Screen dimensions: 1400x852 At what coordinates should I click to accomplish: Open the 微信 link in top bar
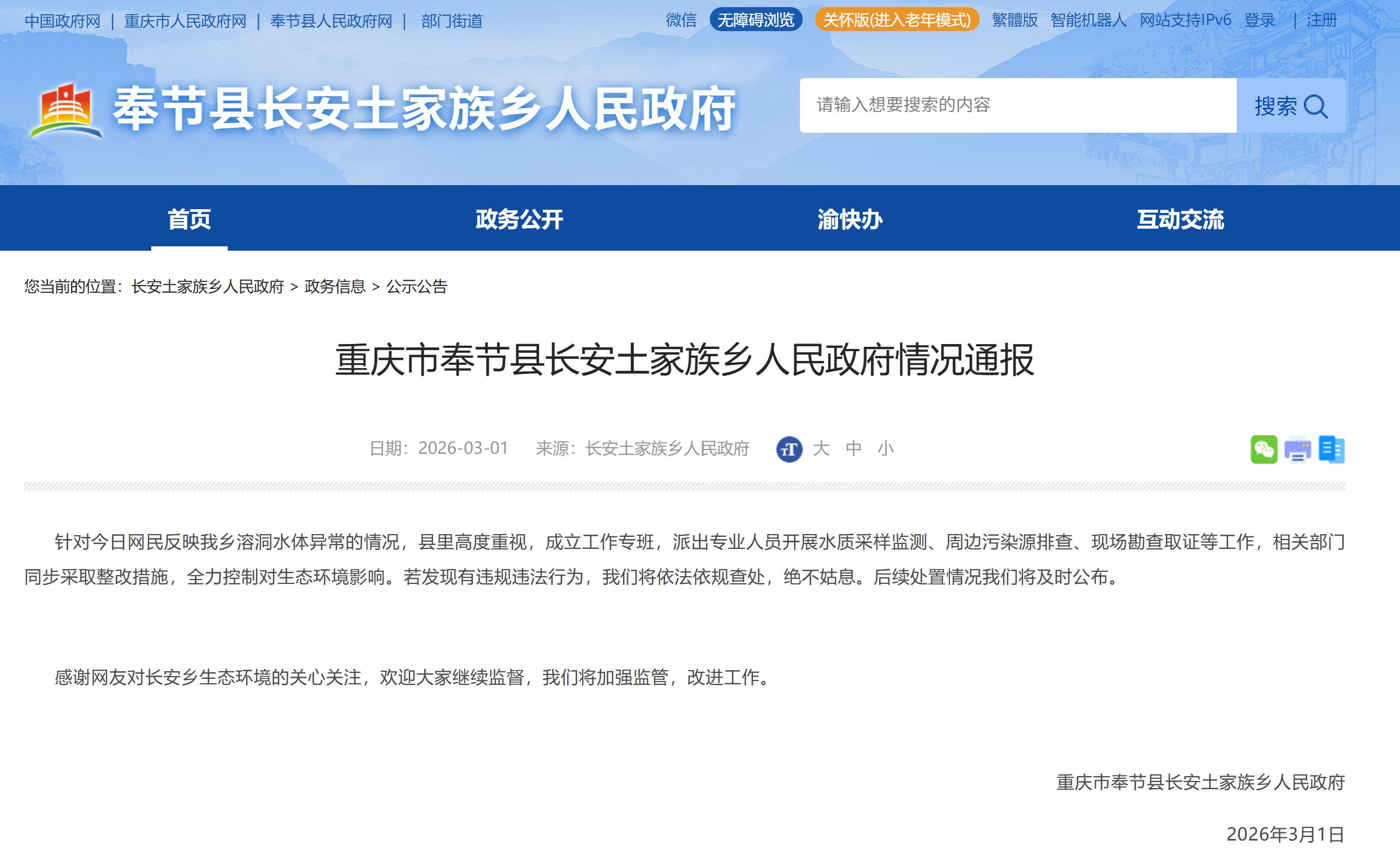coord(681,20)
